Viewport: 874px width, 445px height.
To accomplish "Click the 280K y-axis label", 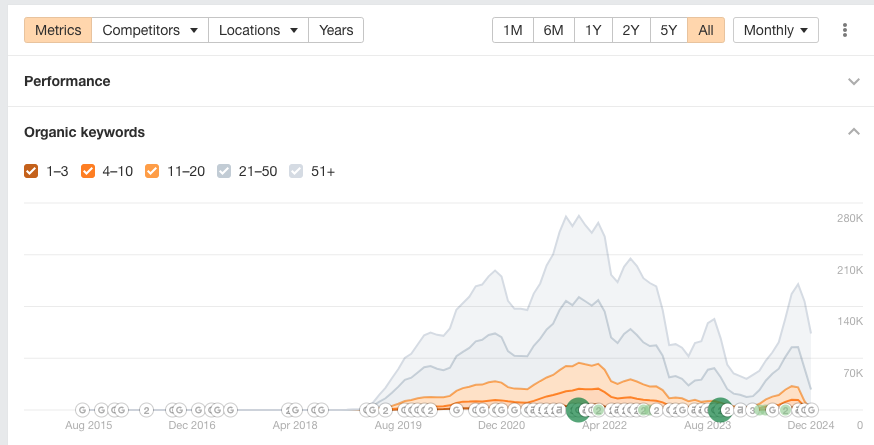I will point(849,218).
